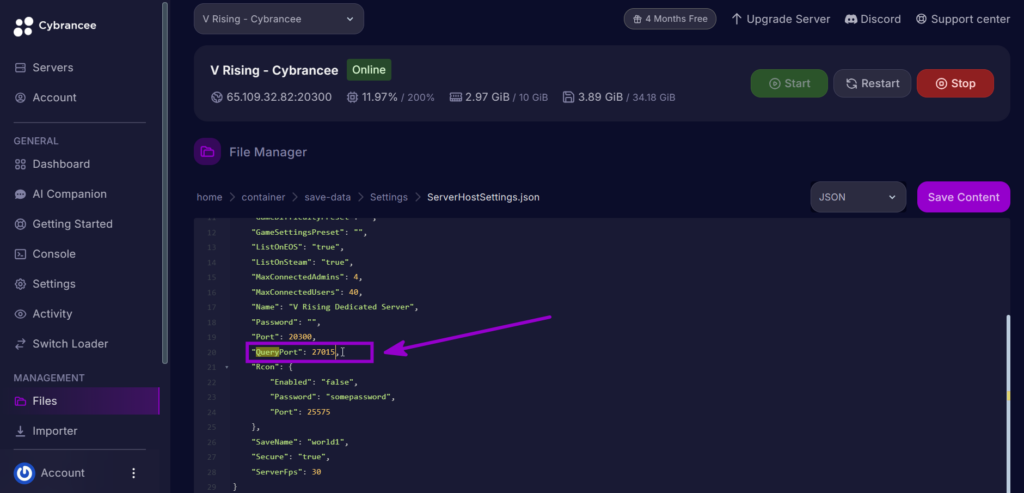This screenshot has height=493, width=1024.
Task: Click Save Content button
Action: pyautogui.click(x=963, y=197)
